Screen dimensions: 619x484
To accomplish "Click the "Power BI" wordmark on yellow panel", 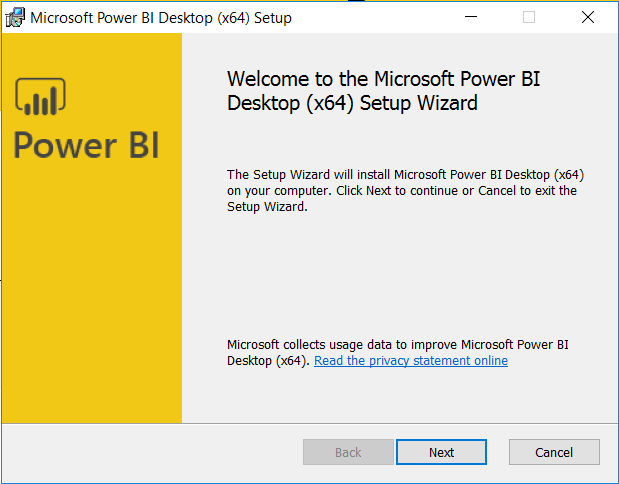I will [x=86, y=145].
